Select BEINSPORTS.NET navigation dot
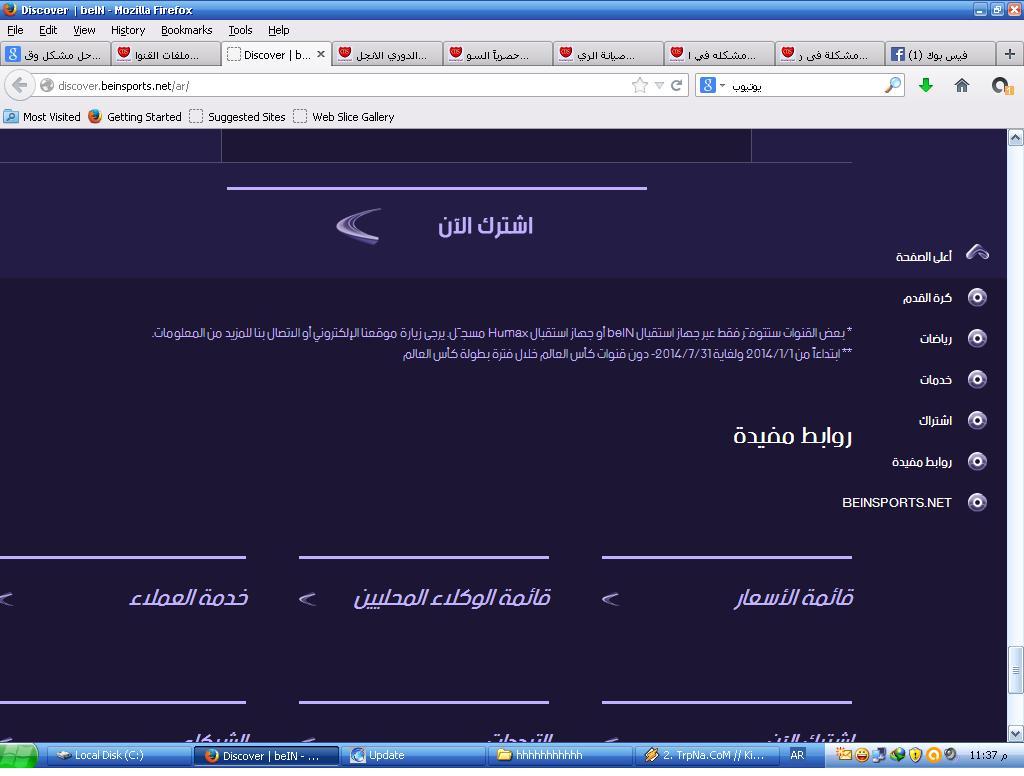 [977, 502]
